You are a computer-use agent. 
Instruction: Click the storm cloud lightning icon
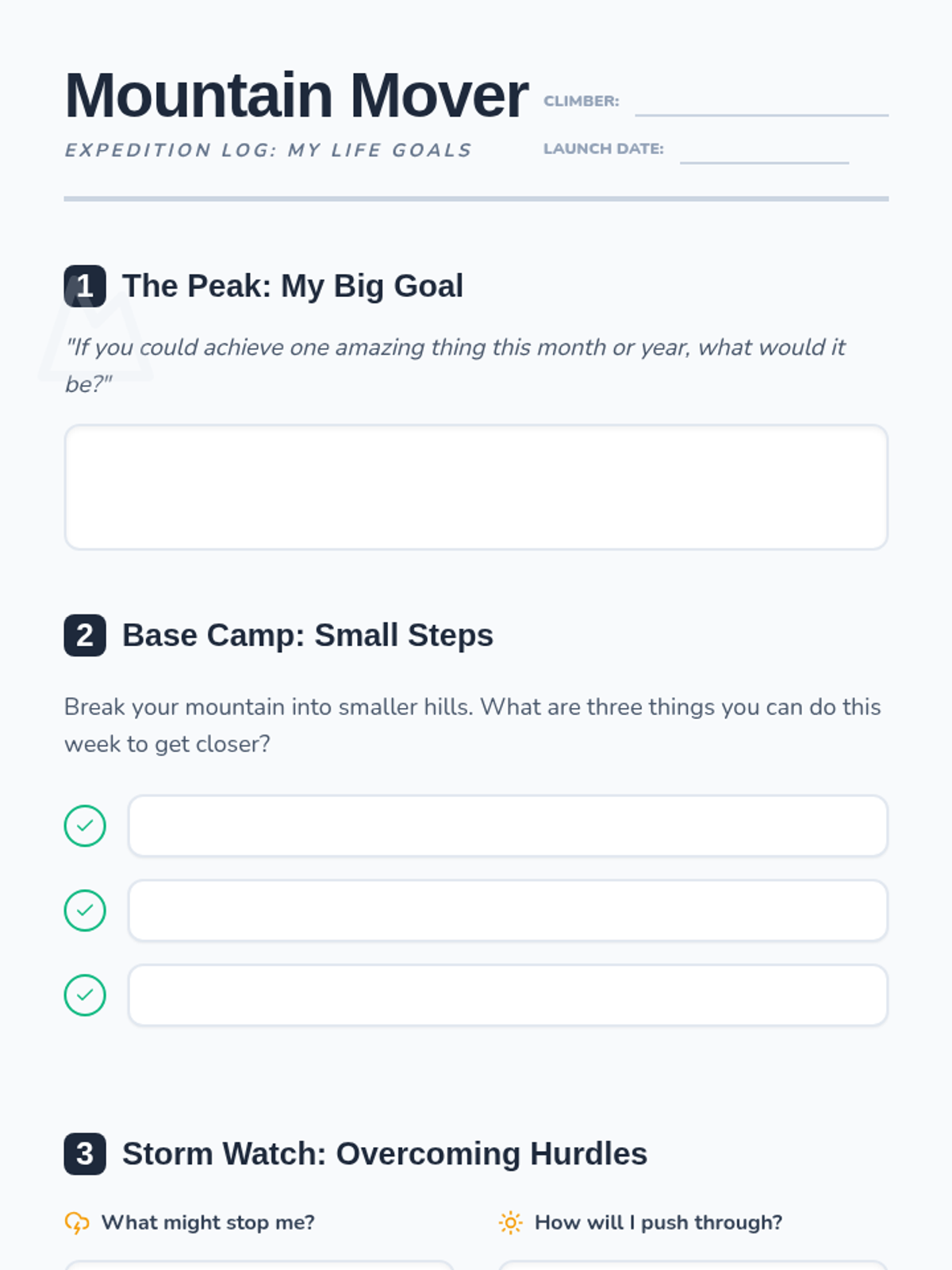tap(77, 1222)
